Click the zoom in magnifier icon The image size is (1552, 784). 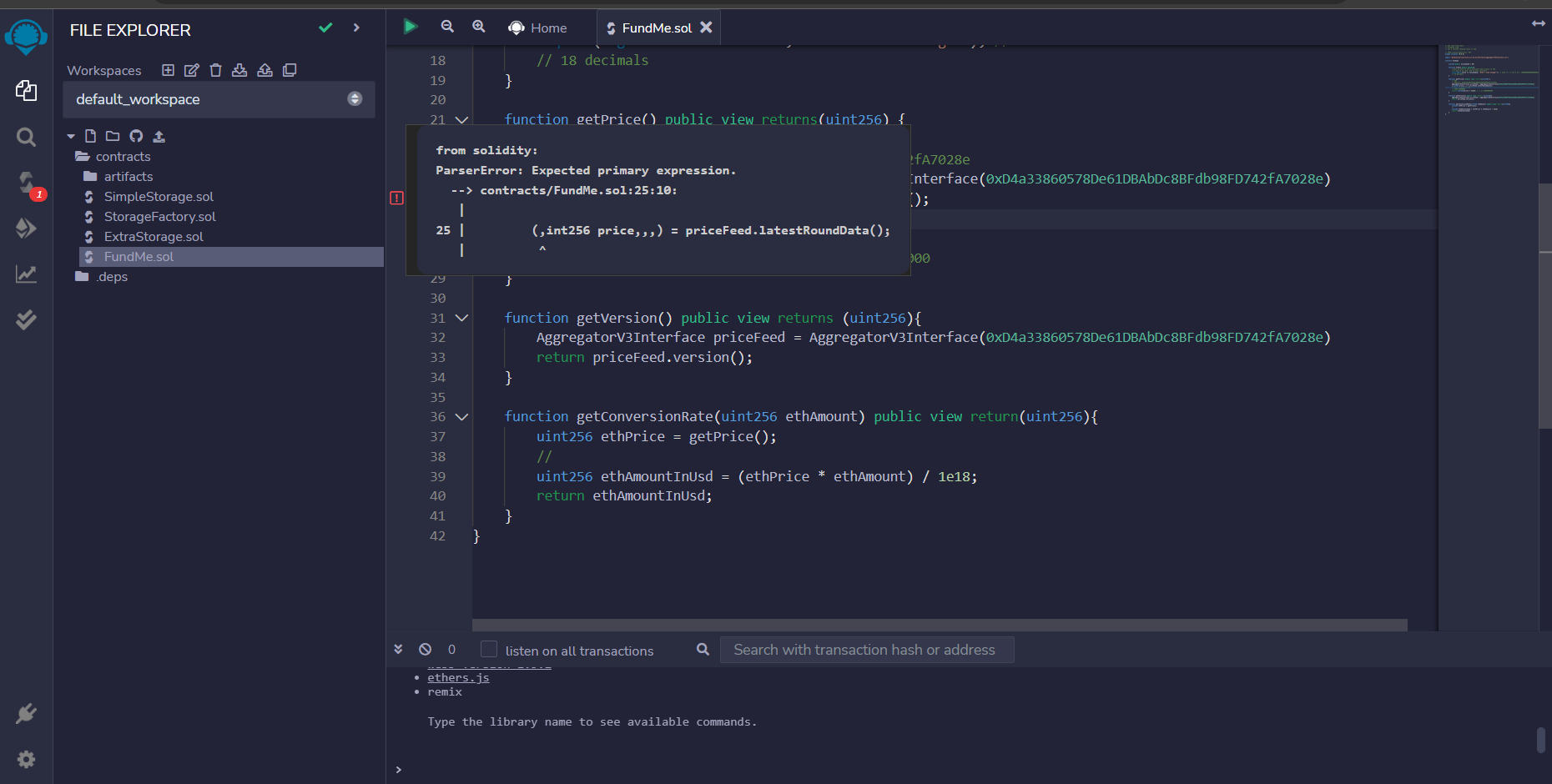pos(479,27)
